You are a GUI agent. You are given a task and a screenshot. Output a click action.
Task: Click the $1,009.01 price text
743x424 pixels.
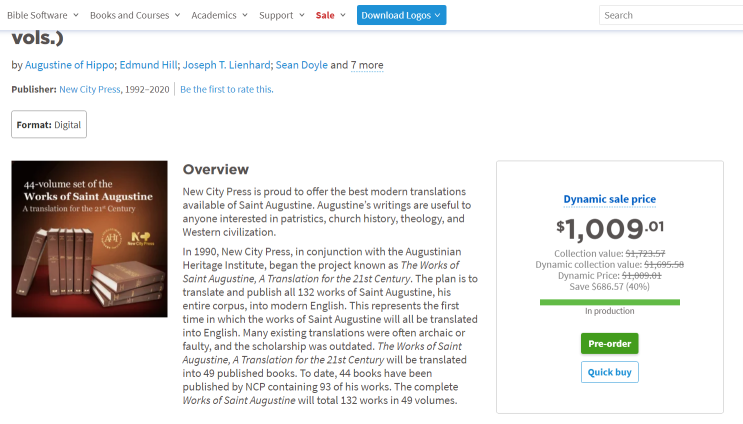[x=610, y=229]
